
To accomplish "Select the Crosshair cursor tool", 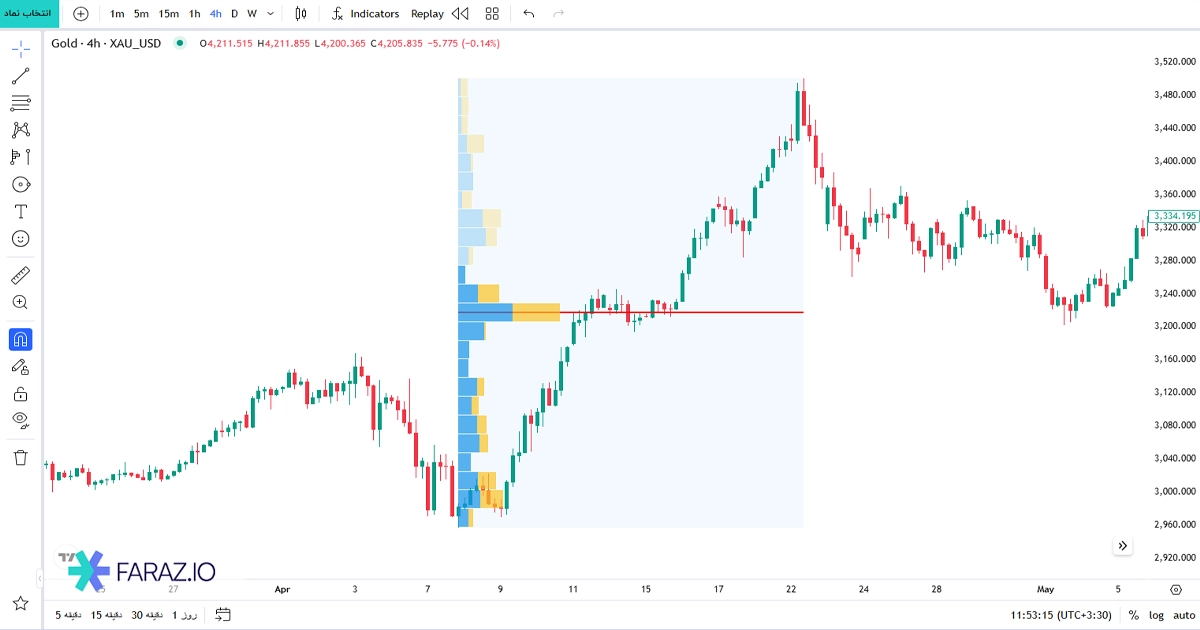I will coord(20,47).
